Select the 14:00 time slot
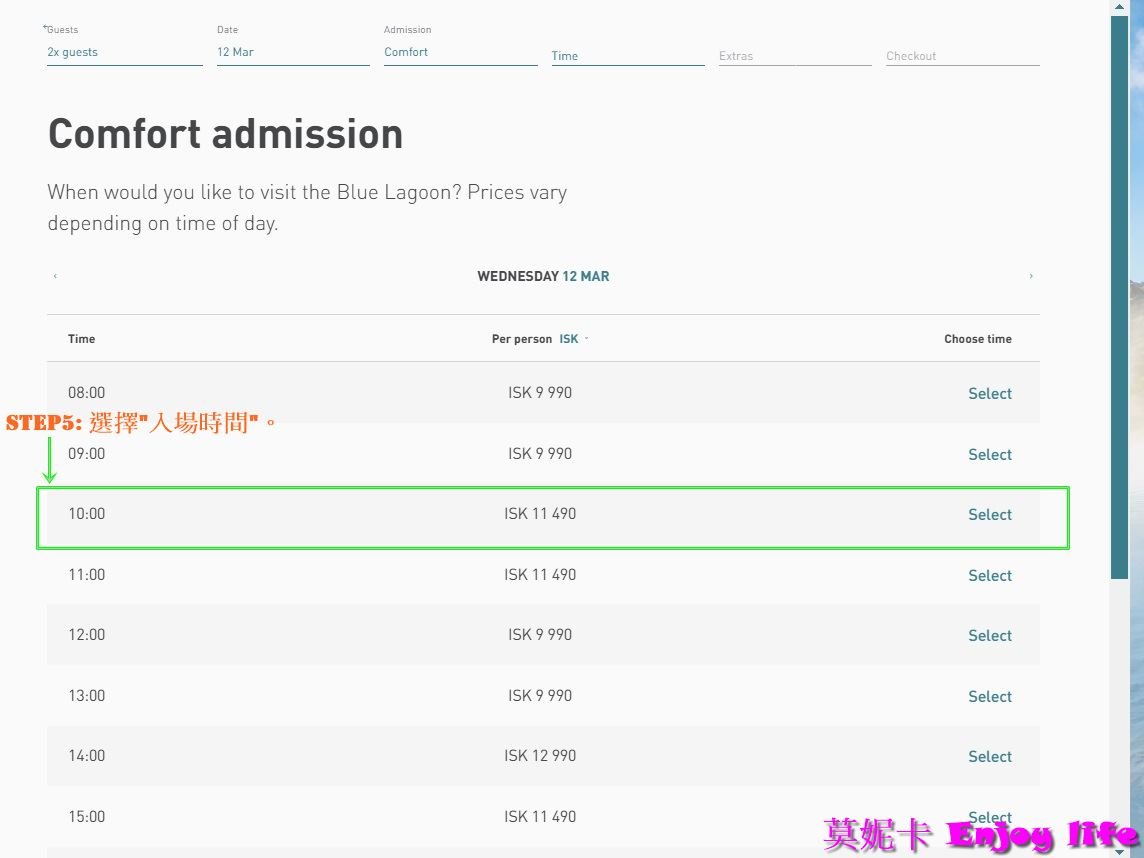 pyautogui.click(x=989, y=757)
